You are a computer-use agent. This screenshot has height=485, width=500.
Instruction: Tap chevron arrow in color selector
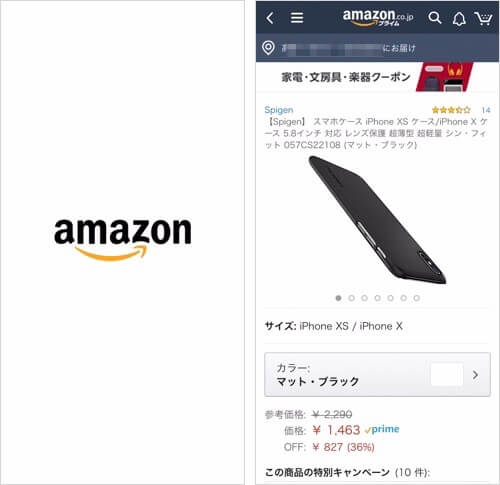[475, 375]
